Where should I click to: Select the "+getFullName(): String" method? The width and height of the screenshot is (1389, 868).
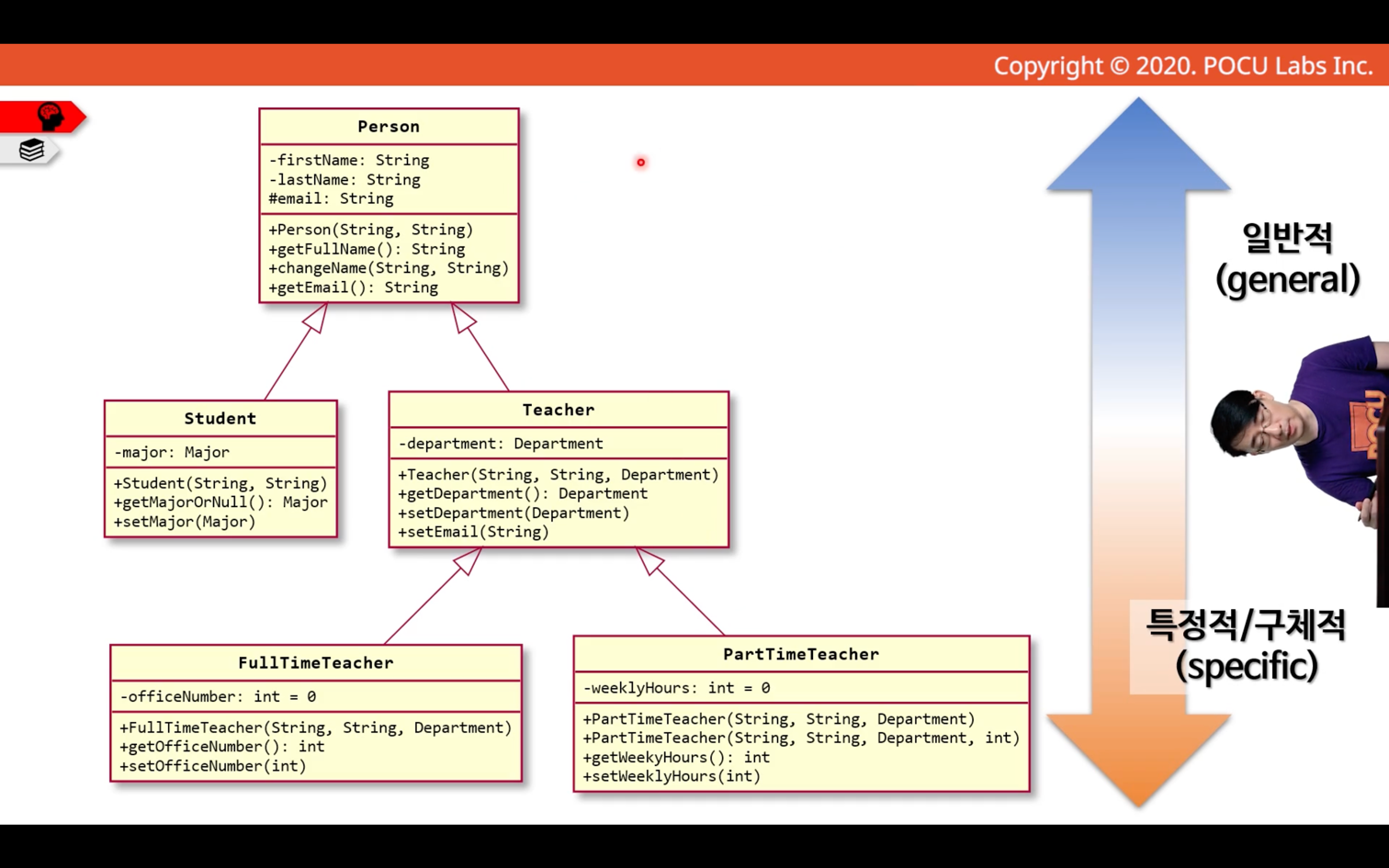tap(367, 249)
